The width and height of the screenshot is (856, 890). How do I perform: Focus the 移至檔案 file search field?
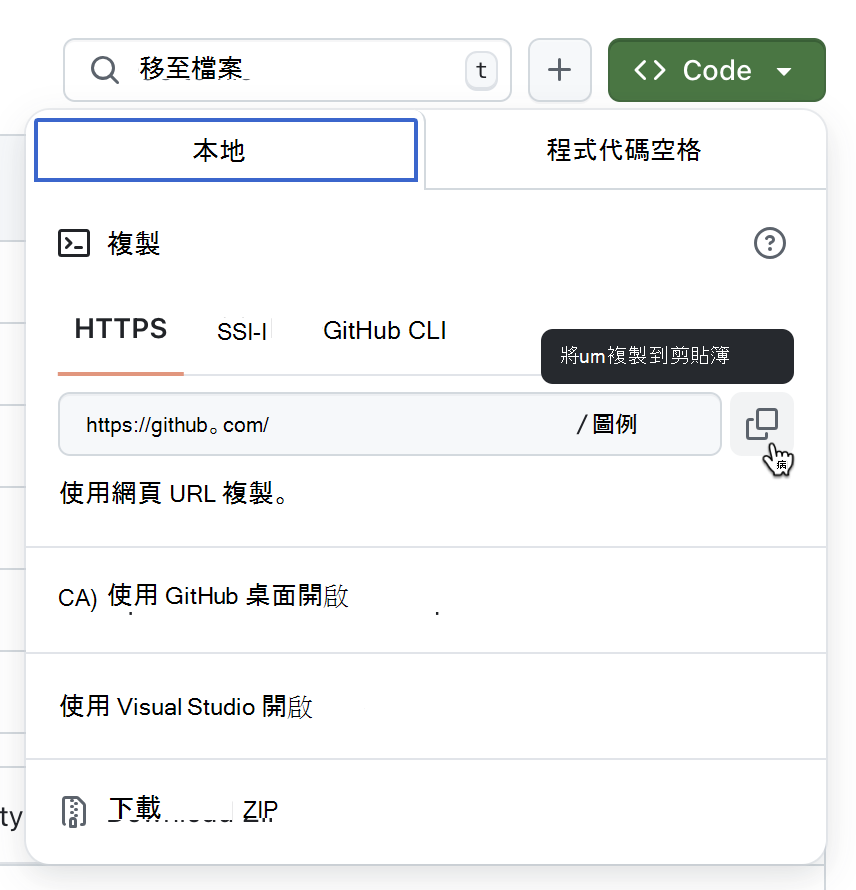click(x=287, y=70)
